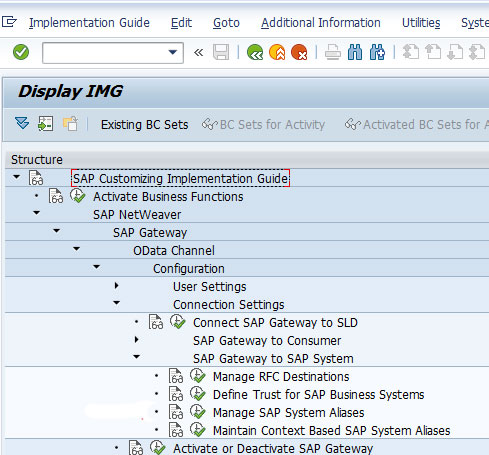The height and width of the screenshot is (455, 489).
Task: Click the Find Next binoculars icon
Action: (377, 52)
